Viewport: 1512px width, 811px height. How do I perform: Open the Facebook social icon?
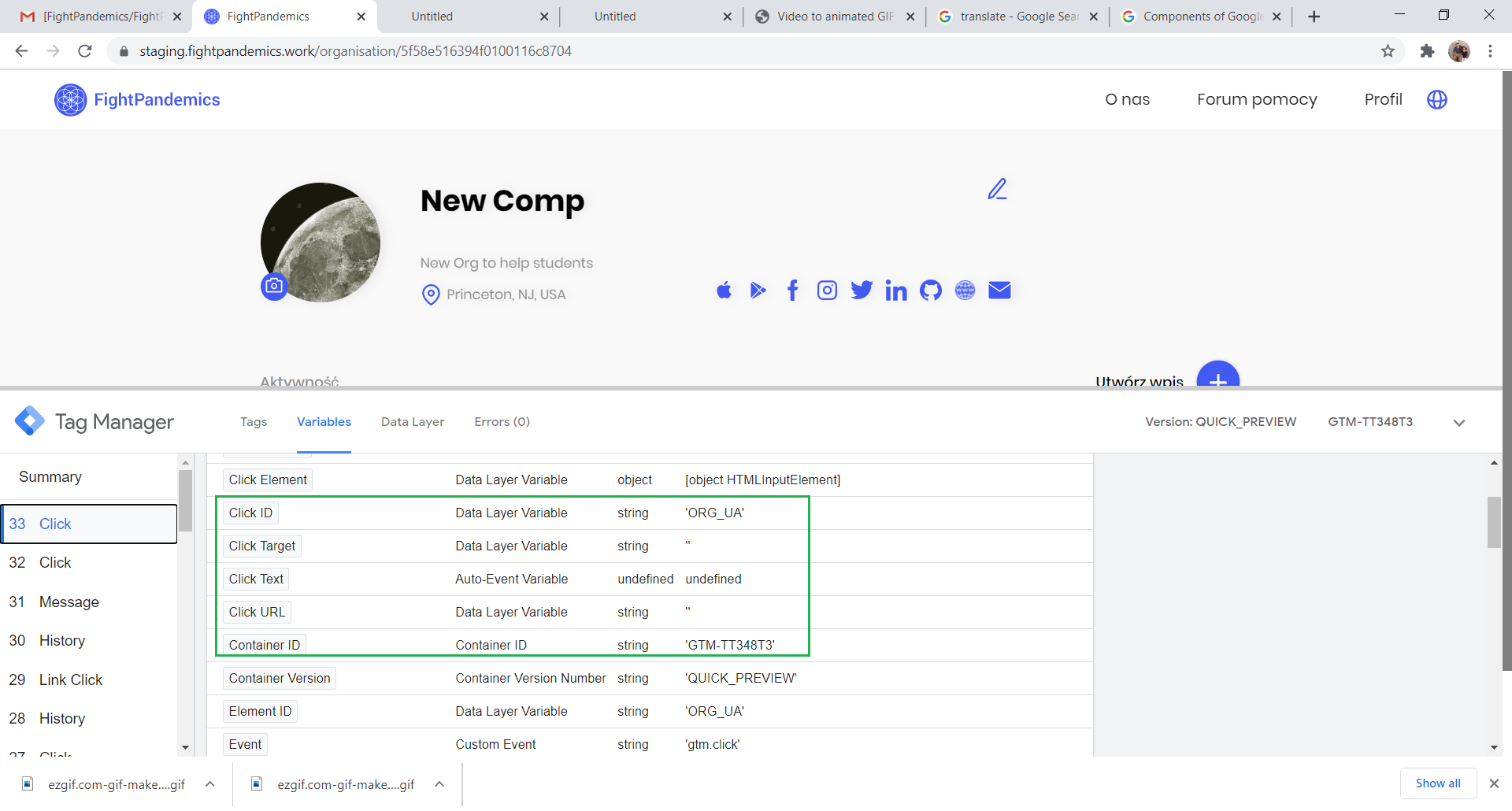[x=793, y=291]
